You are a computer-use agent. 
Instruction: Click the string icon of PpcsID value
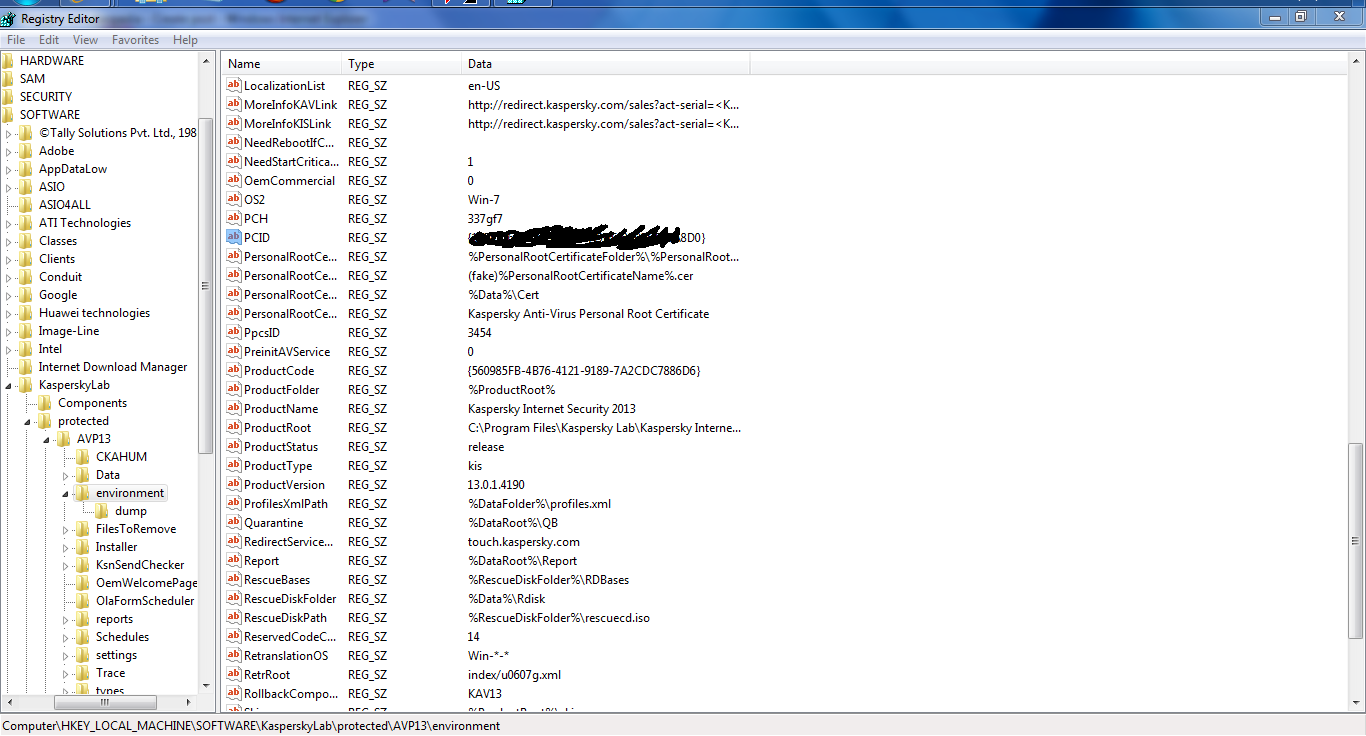[x=234, y=332]
